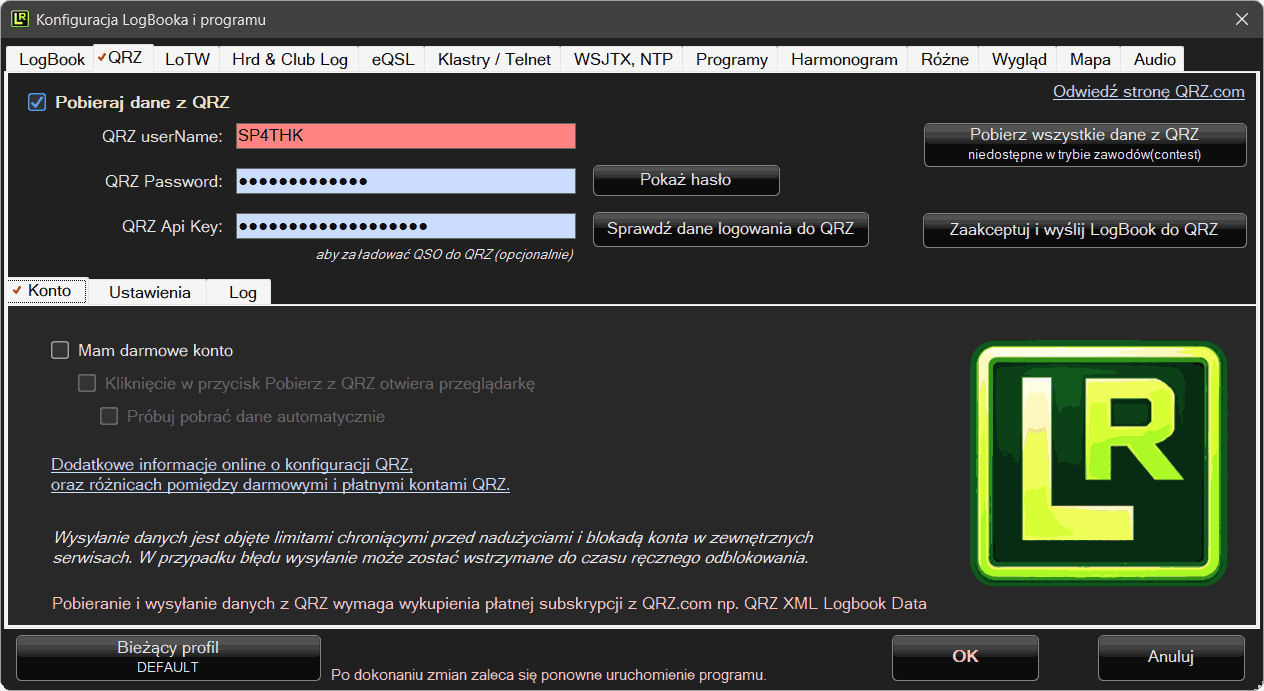The width and height of the screenshot is (1264, 691).
Task: Switch to the LoTW tab
Action: [x=187, y=59]
